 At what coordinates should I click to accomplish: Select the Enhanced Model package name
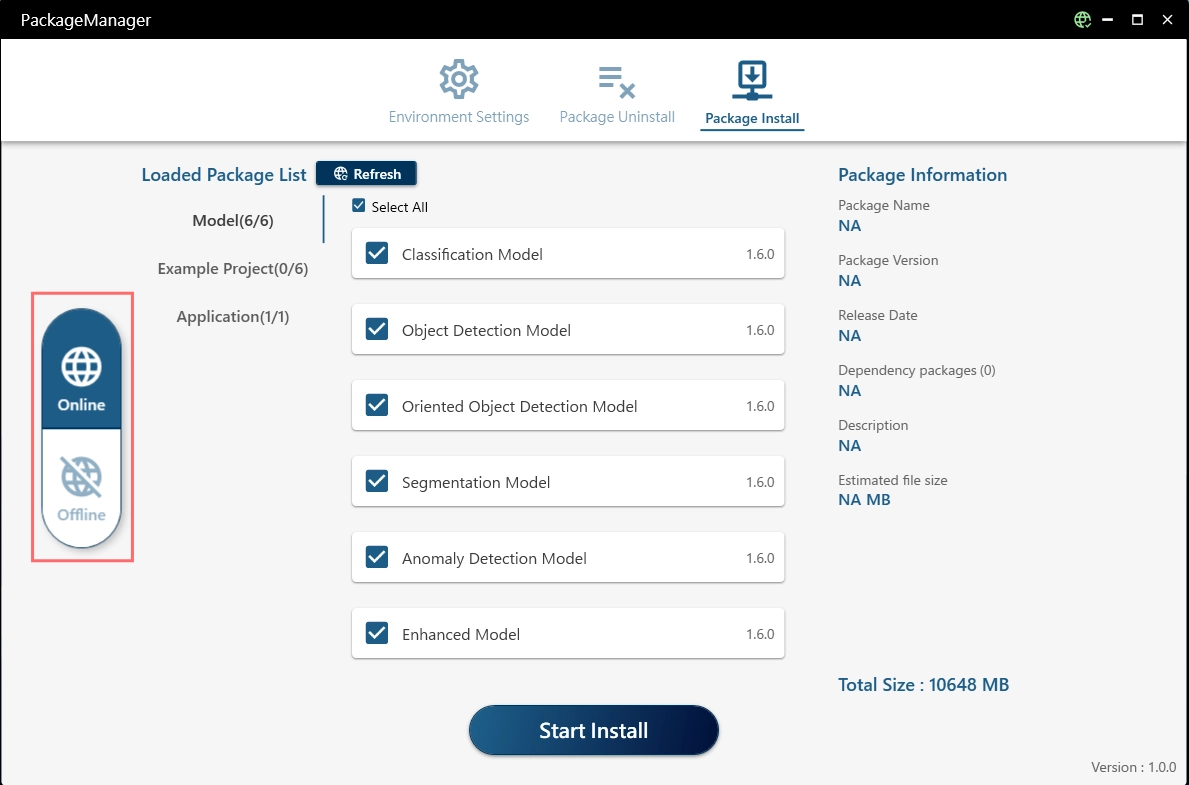click(461, 634)
